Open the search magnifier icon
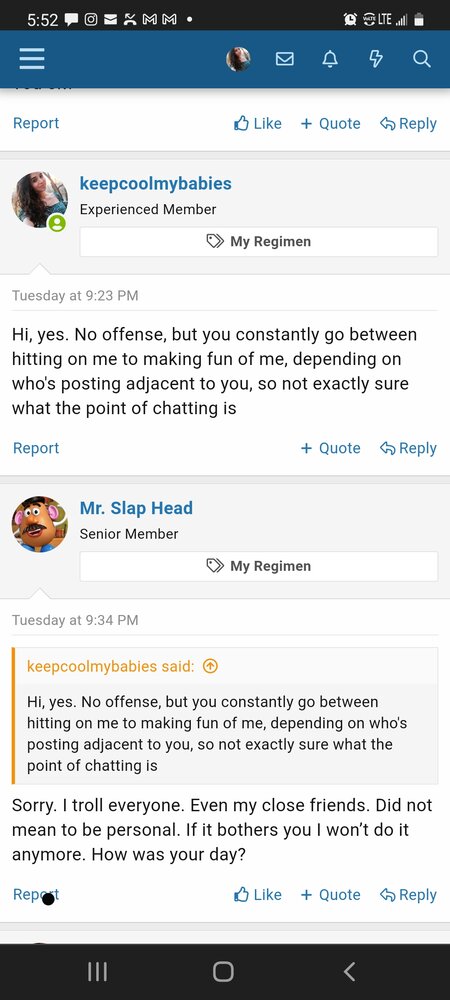This screenshot has height=1000, width=450. (x=421, y=59)
